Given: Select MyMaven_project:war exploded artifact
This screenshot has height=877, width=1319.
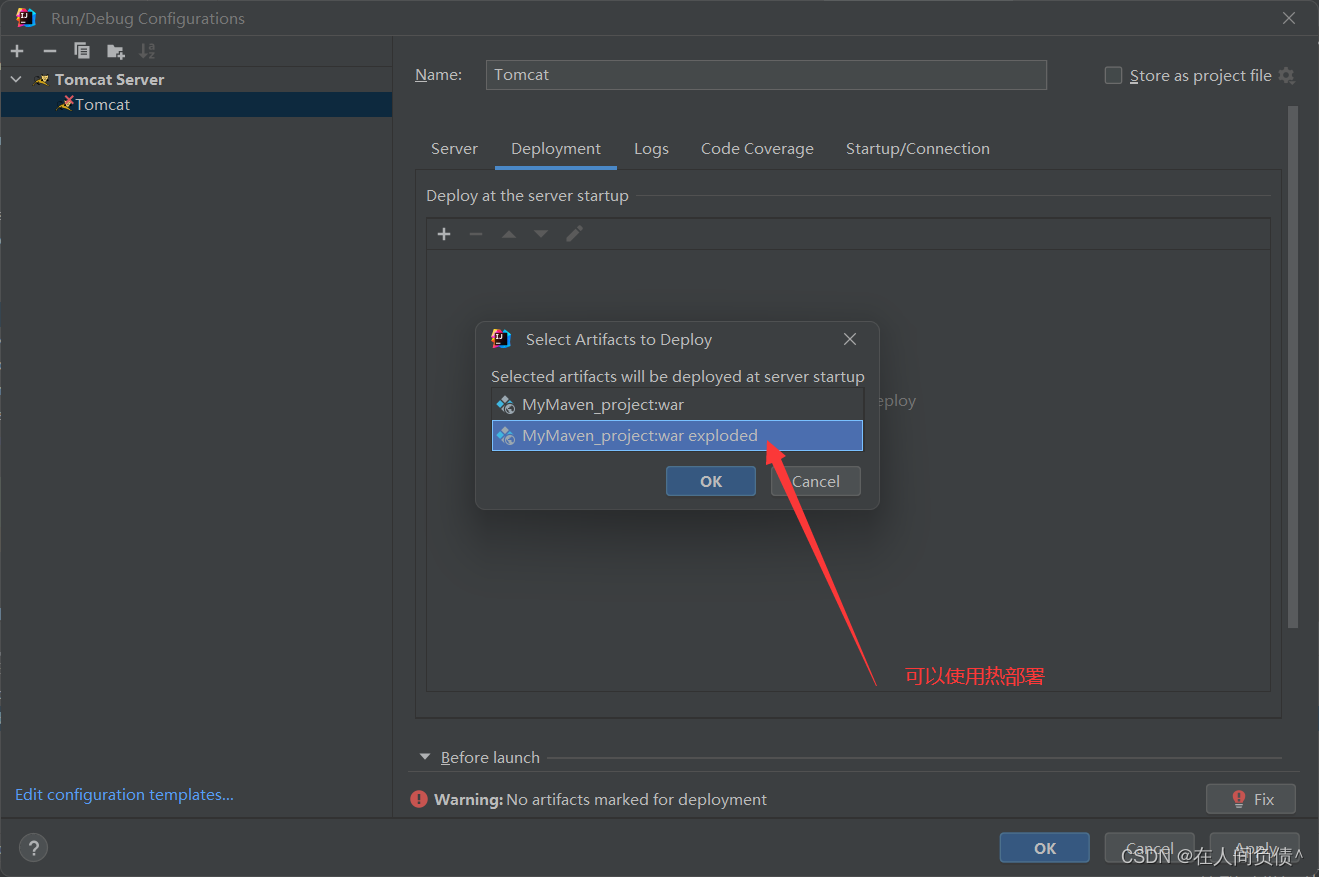Looking at the screenshot, I should click(677, 436).
